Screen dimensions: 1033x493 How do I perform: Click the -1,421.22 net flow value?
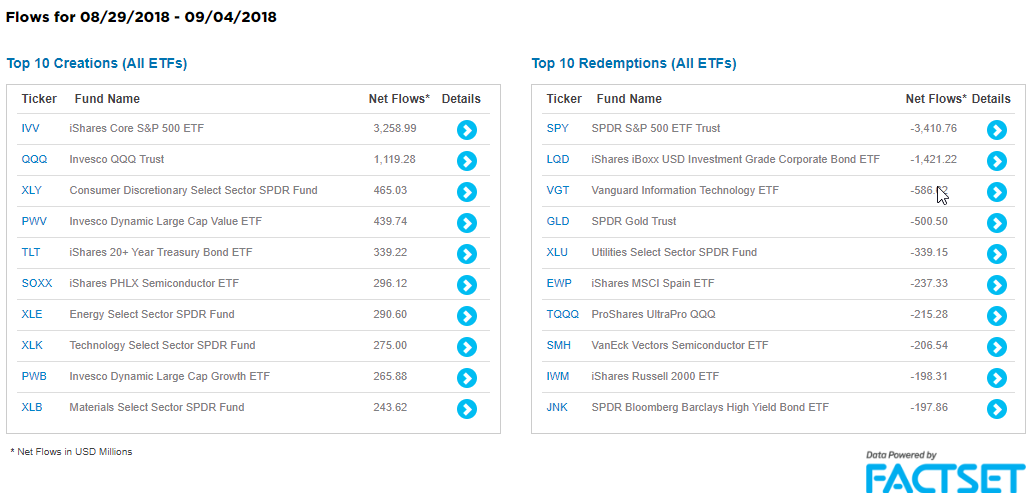[933, 160]
